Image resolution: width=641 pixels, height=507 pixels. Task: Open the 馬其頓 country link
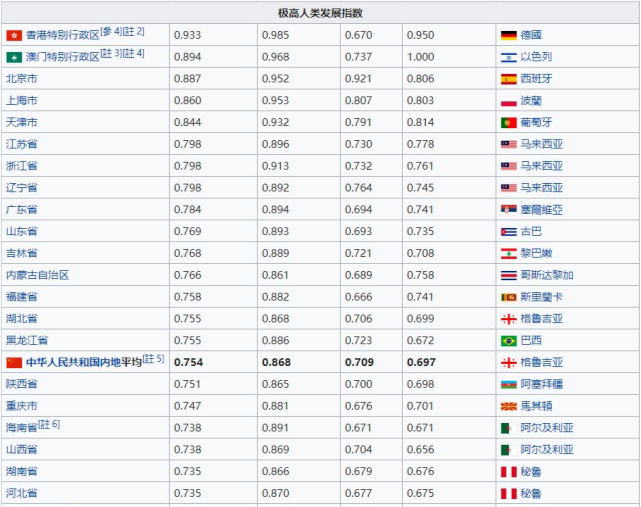click(x=536, y=406)
